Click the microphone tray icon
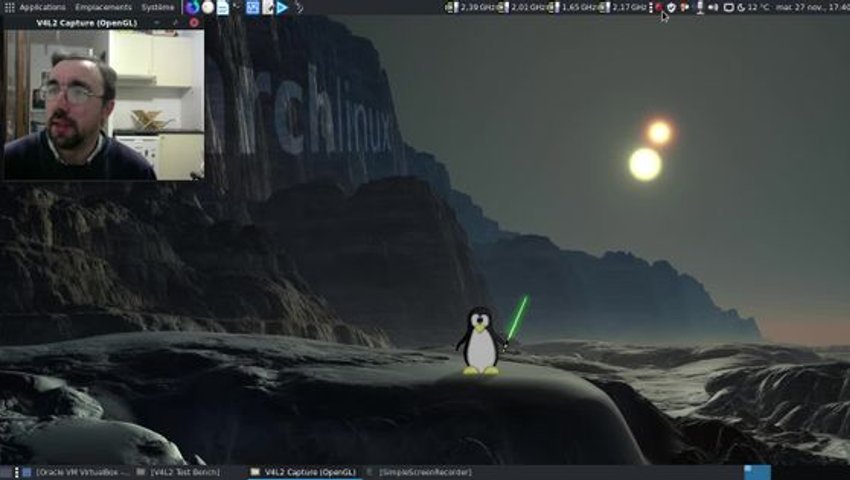The width and height of the screenshot is (850, 480). [700, 7]
